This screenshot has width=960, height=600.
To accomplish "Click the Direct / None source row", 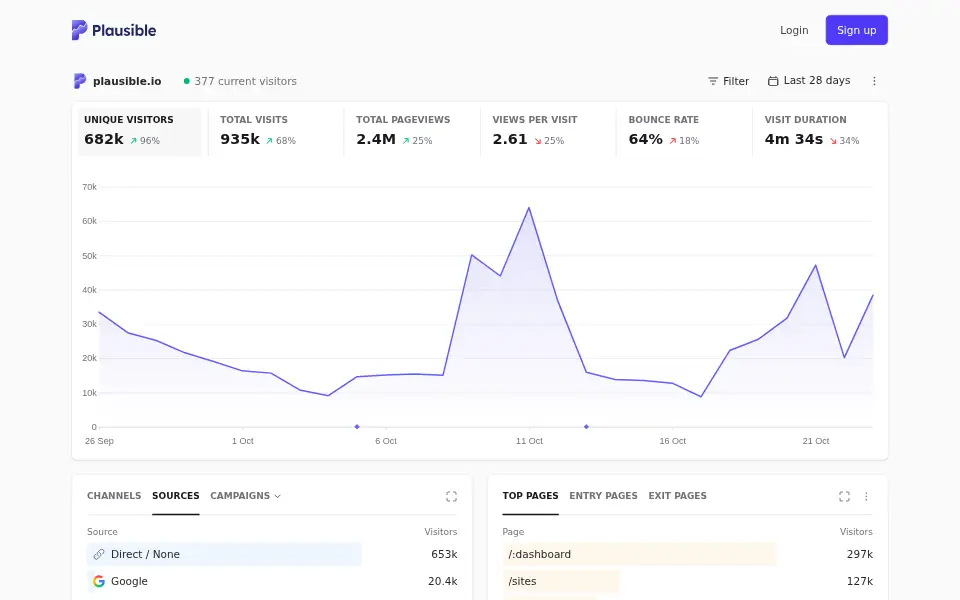I will [x=272, y=554].
